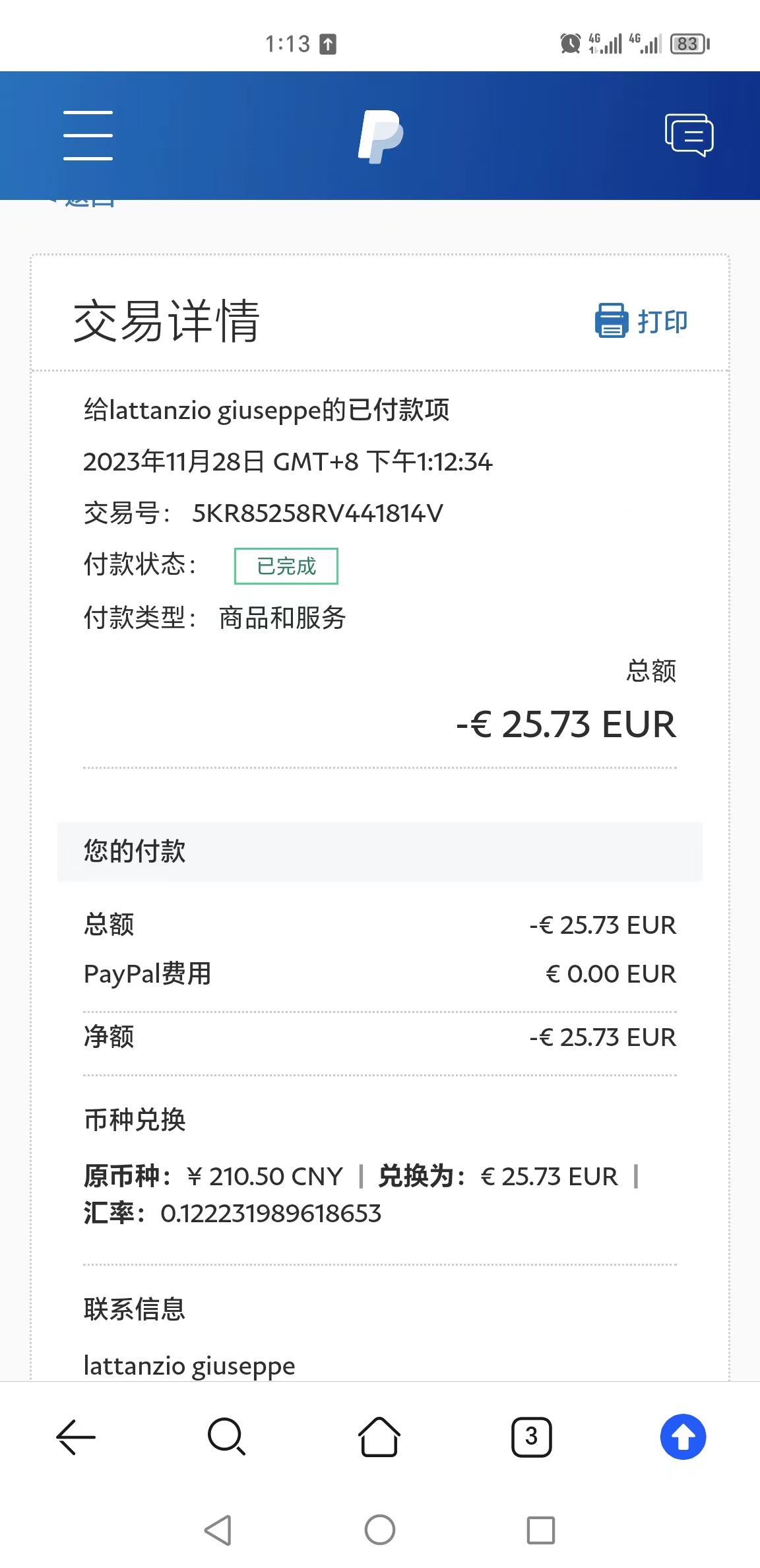The height and width of the screenshot is (1568, 760).
Task: Tap the 交易详情 page title
Action: [166, 321]
